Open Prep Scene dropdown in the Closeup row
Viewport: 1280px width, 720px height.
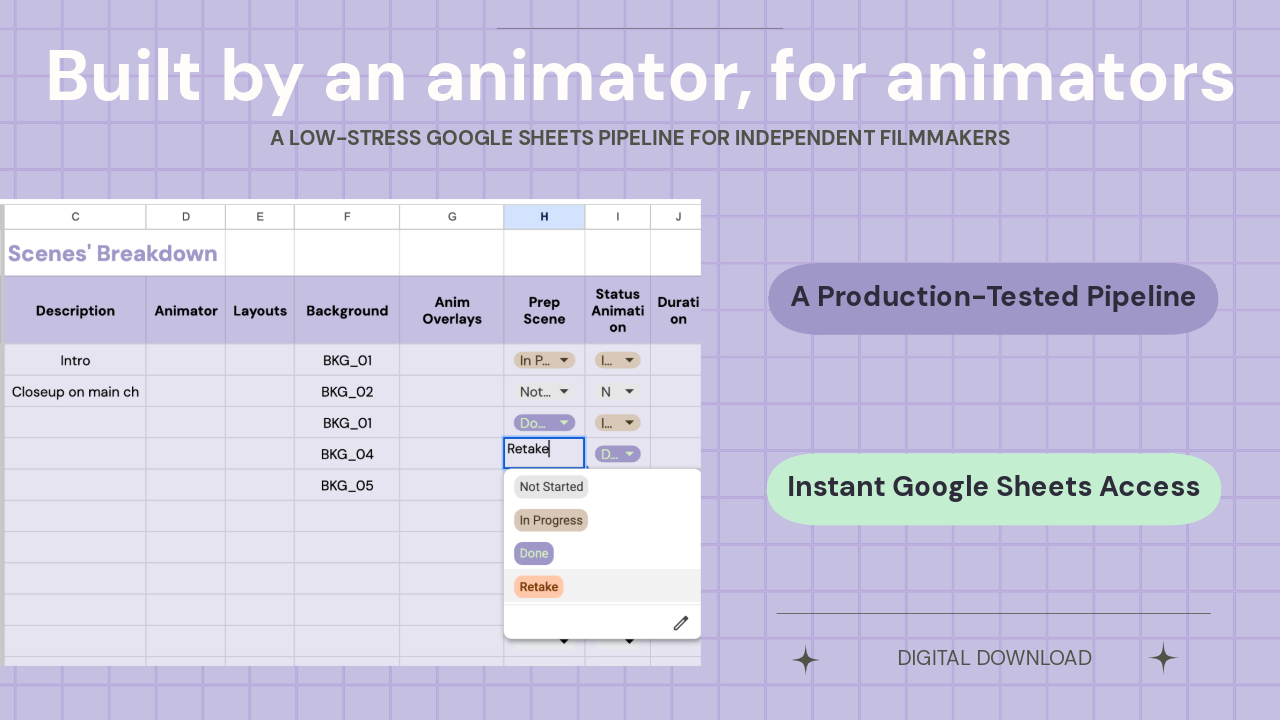[x=544, y=392]
